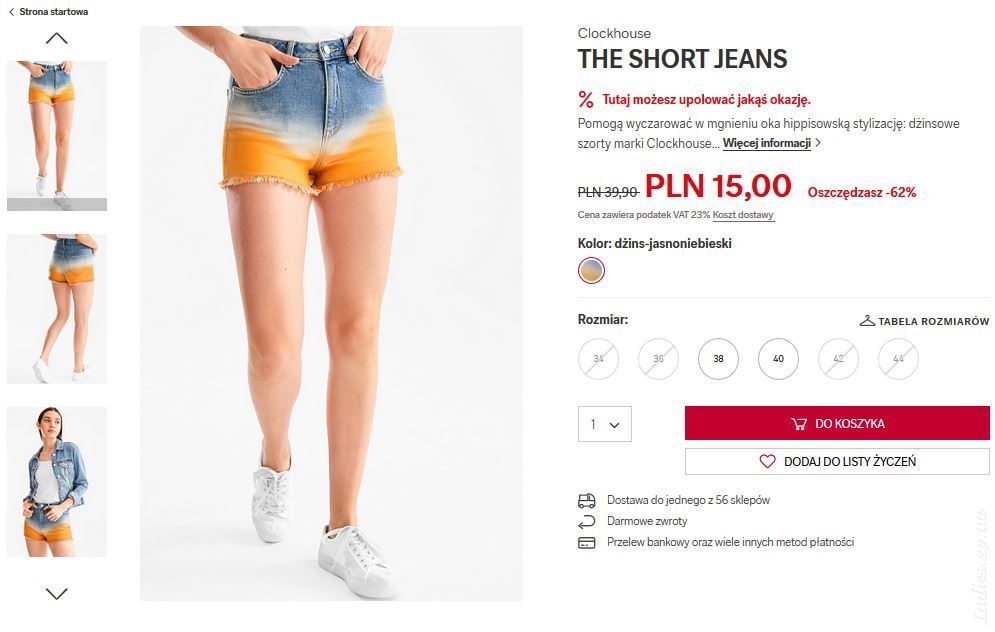Go back to Strona startowa
Screen dimensions: 995x632
pos(48,11)
